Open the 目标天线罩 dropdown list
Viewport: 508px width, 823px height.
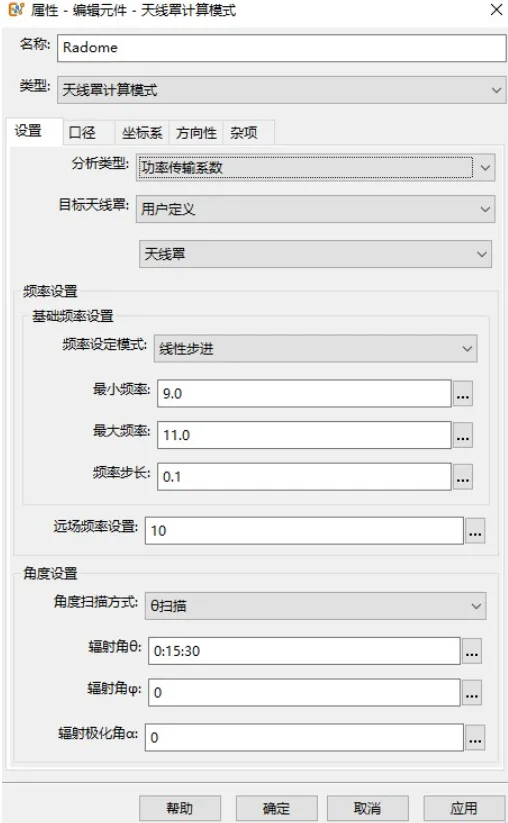coord(315,209)
